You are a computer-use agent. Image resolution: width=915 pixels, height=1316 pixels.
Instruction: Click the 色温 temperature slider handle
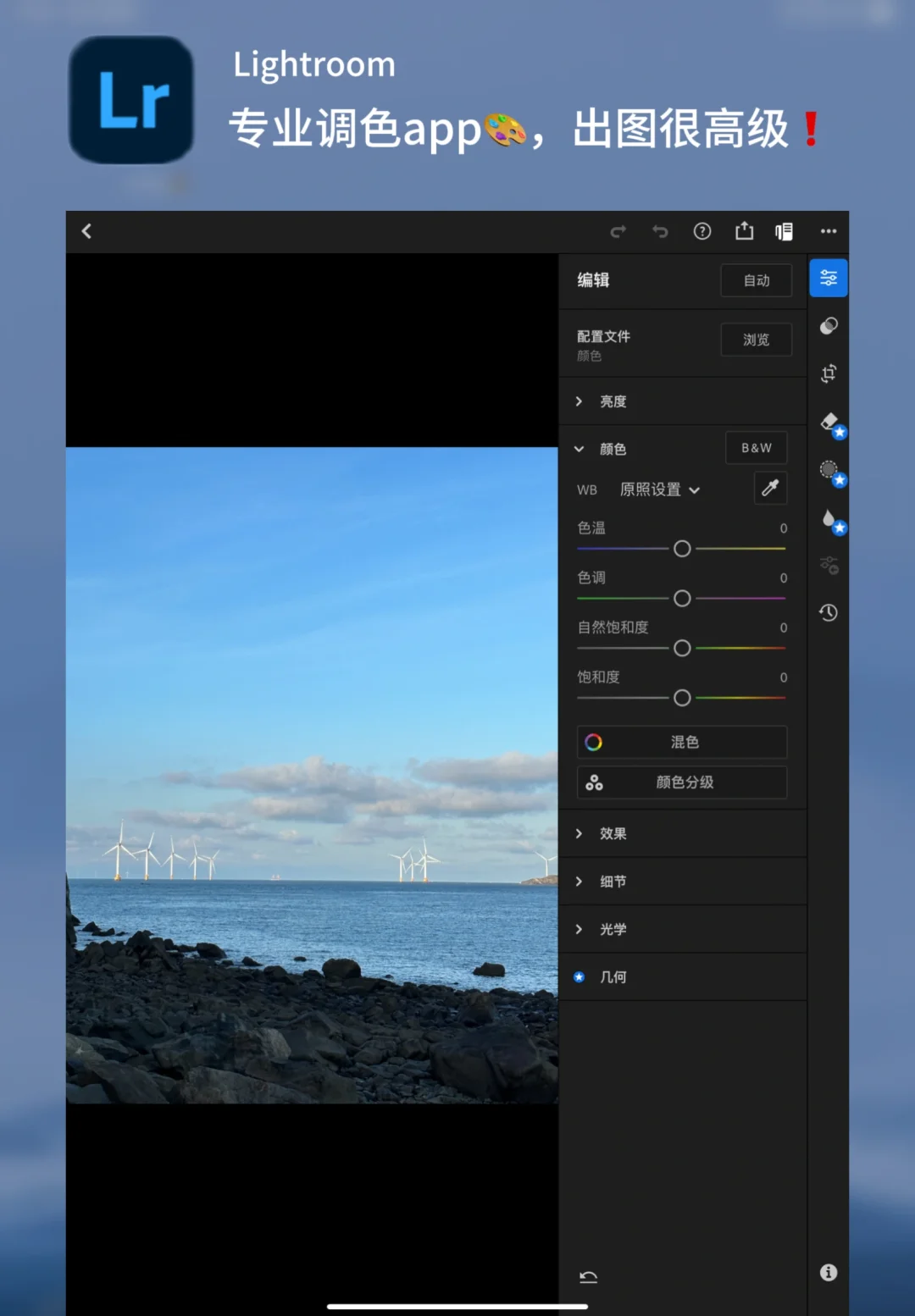click(x=682, y=549)
